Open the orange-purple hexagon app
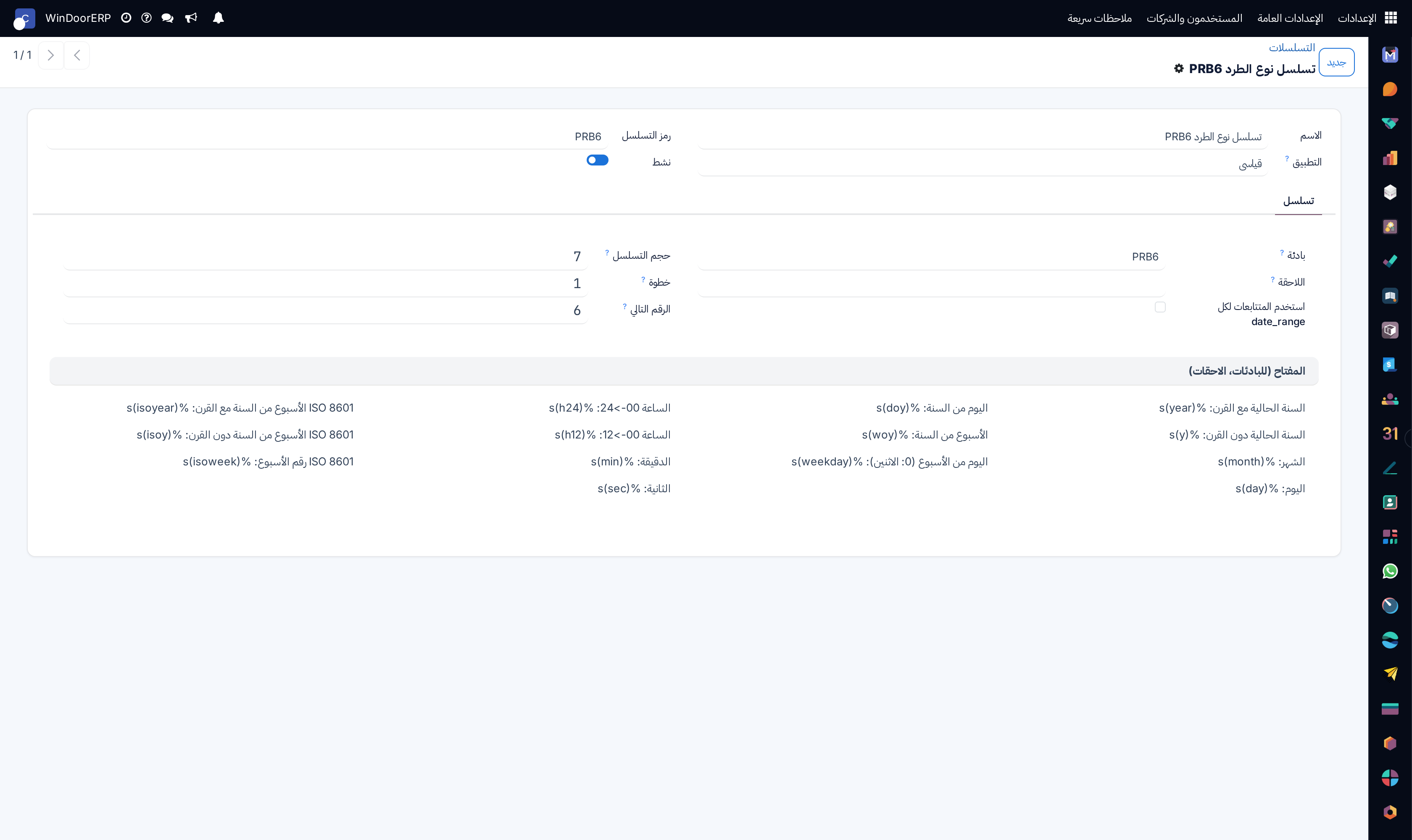 [1390, 743]
